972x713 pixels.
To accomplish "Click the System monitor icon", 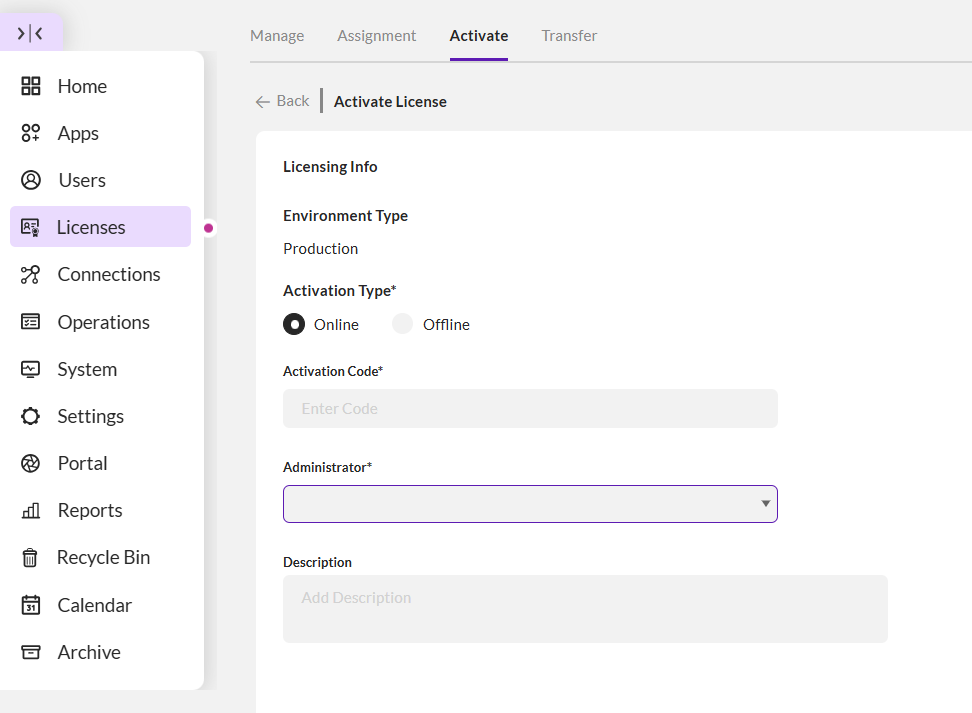I will coord(30,369).
